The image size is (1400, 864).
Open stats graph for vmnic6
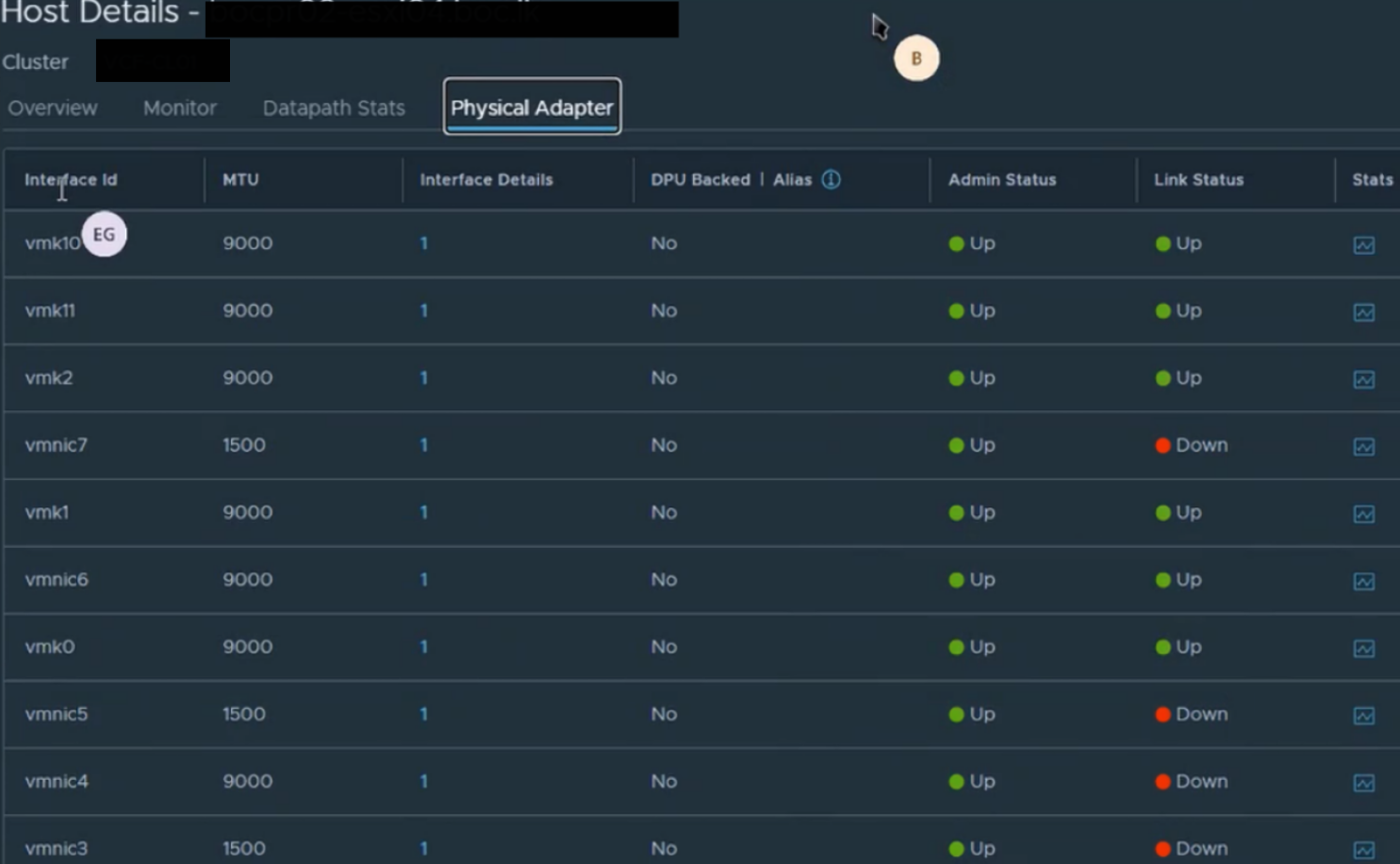[x=1363, y=581]
